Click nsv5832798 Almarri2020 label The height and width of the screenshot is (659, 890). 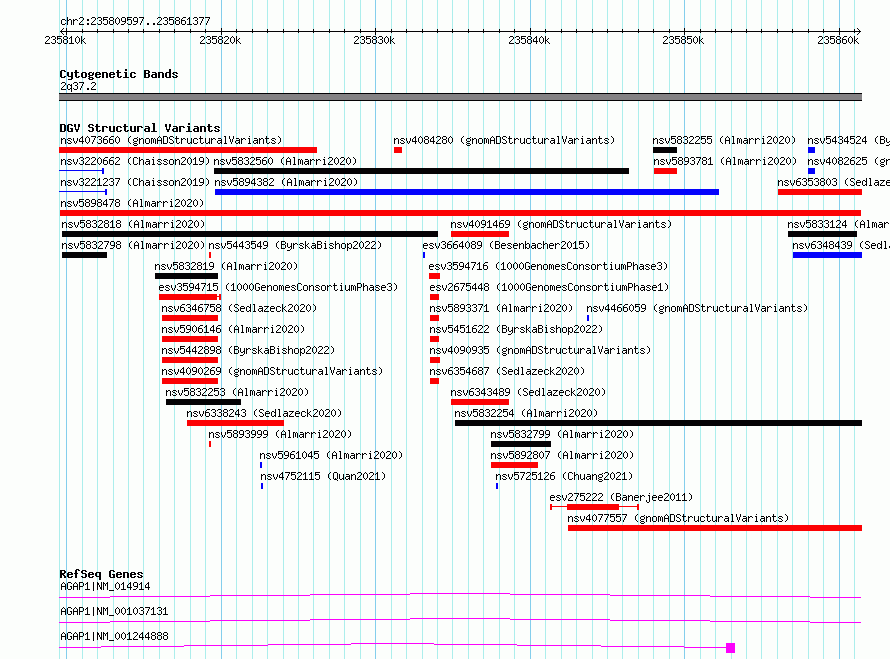[x=133, y=245]
